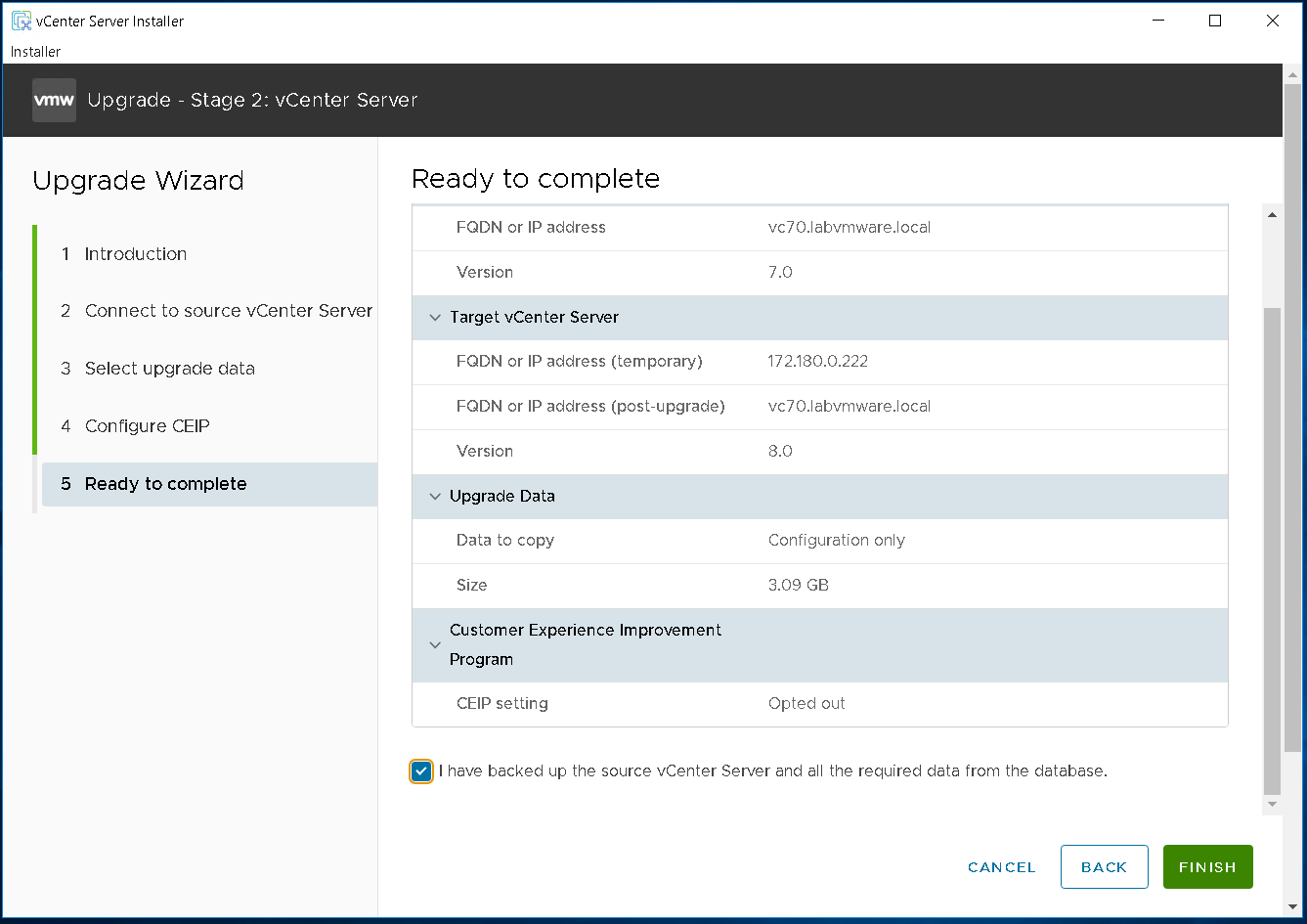Open the Installer menu
This screenshot has height=924, width=1307.
pos(35,51)
